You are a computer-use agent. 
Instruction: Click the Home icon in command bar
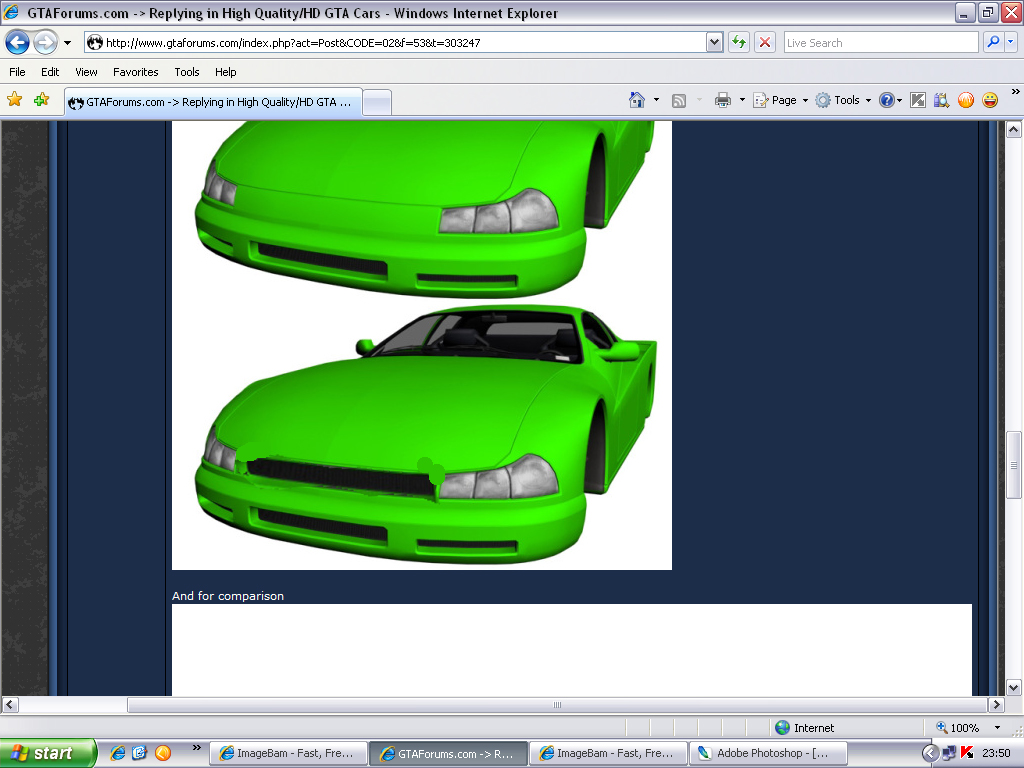pos(637,100)
